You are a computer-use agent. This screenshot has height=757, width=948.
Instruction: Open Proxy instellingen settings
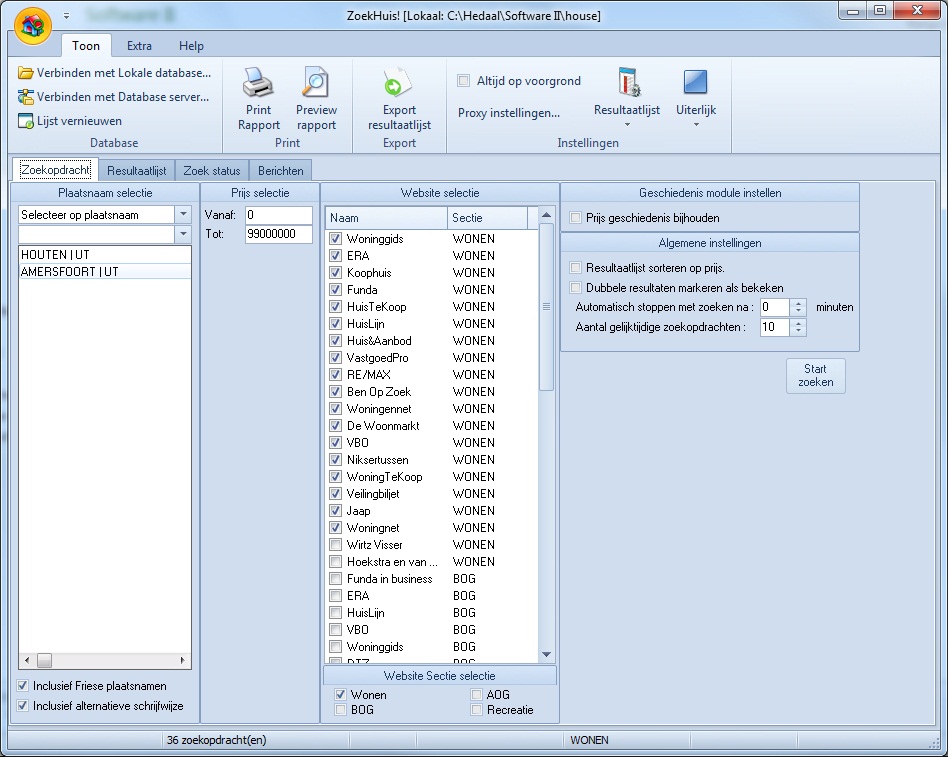point(509,113)
